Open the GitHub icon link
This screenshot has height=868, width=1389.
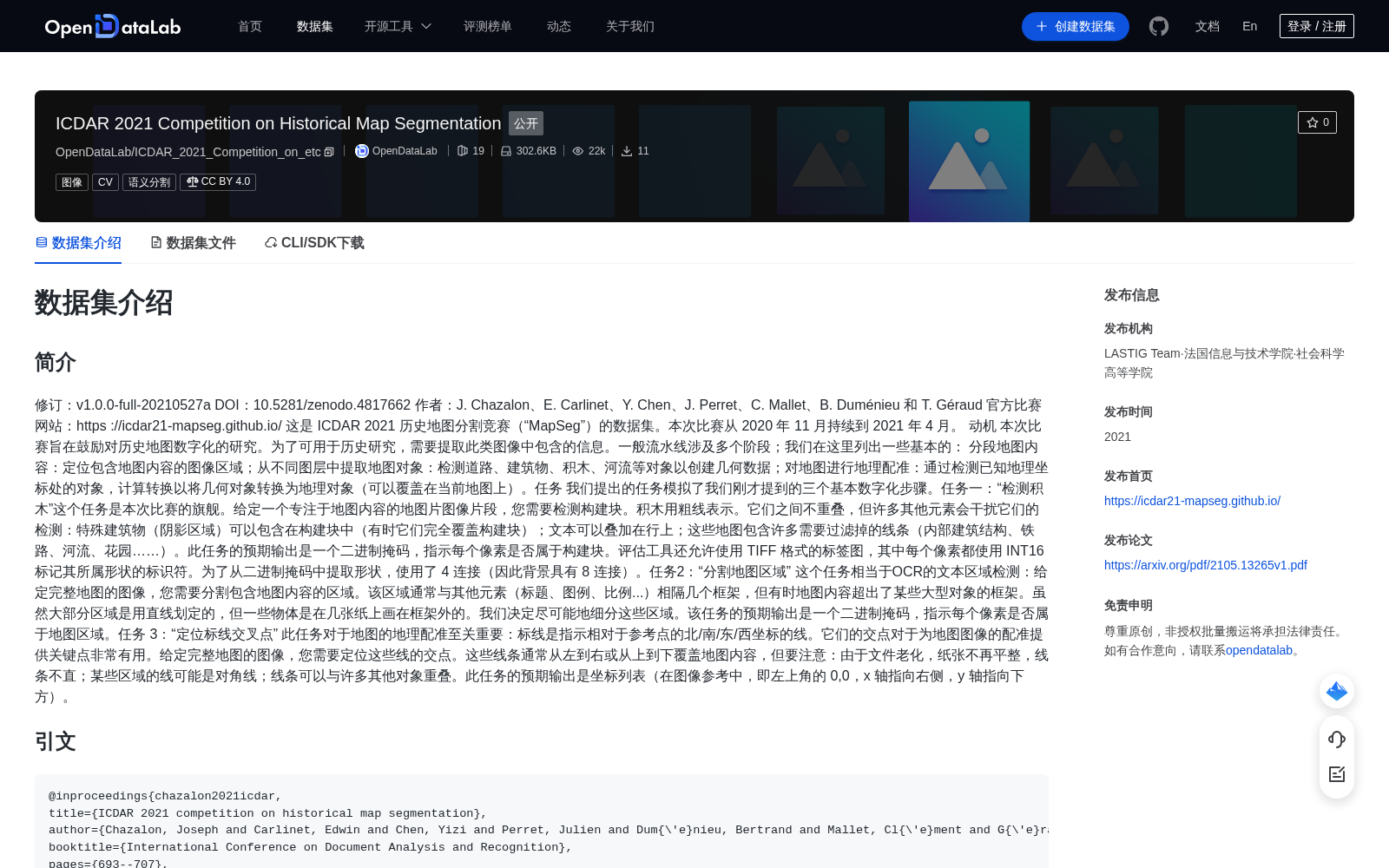[1159, 26]
